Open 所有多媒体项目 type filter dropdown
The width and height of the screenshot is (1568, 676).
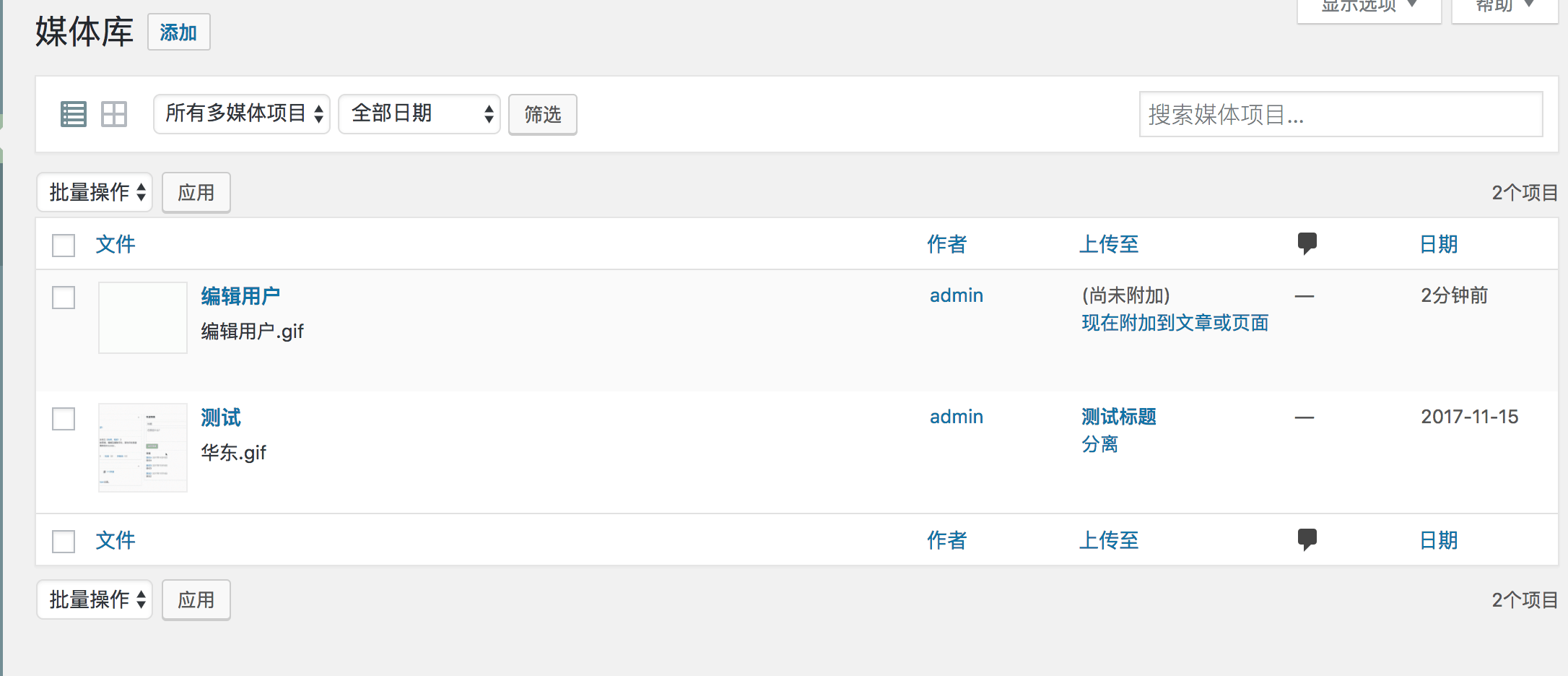[242, 114]
